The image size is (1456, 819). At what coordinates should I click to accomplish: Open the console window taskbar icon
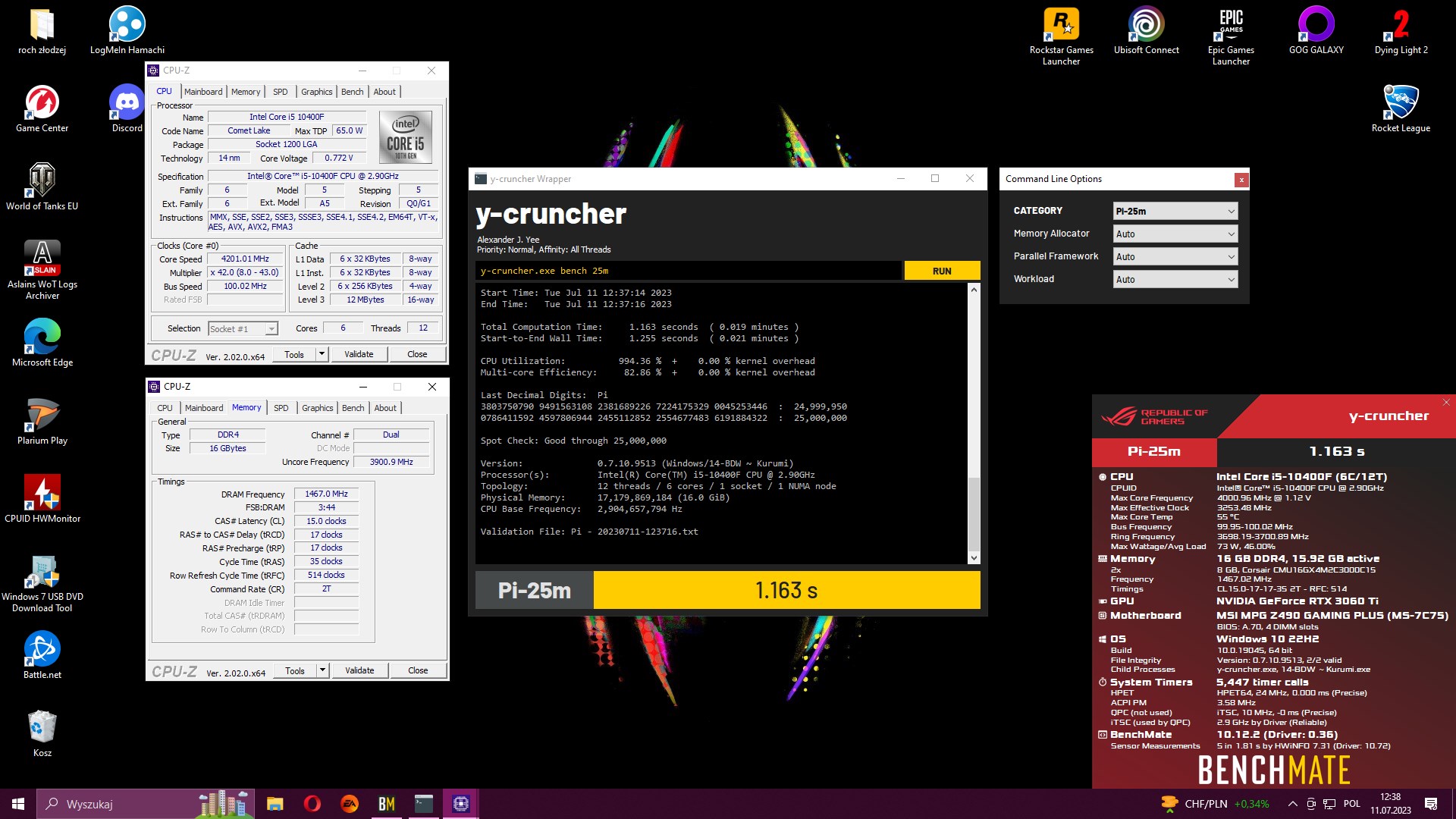pos(423,804)
